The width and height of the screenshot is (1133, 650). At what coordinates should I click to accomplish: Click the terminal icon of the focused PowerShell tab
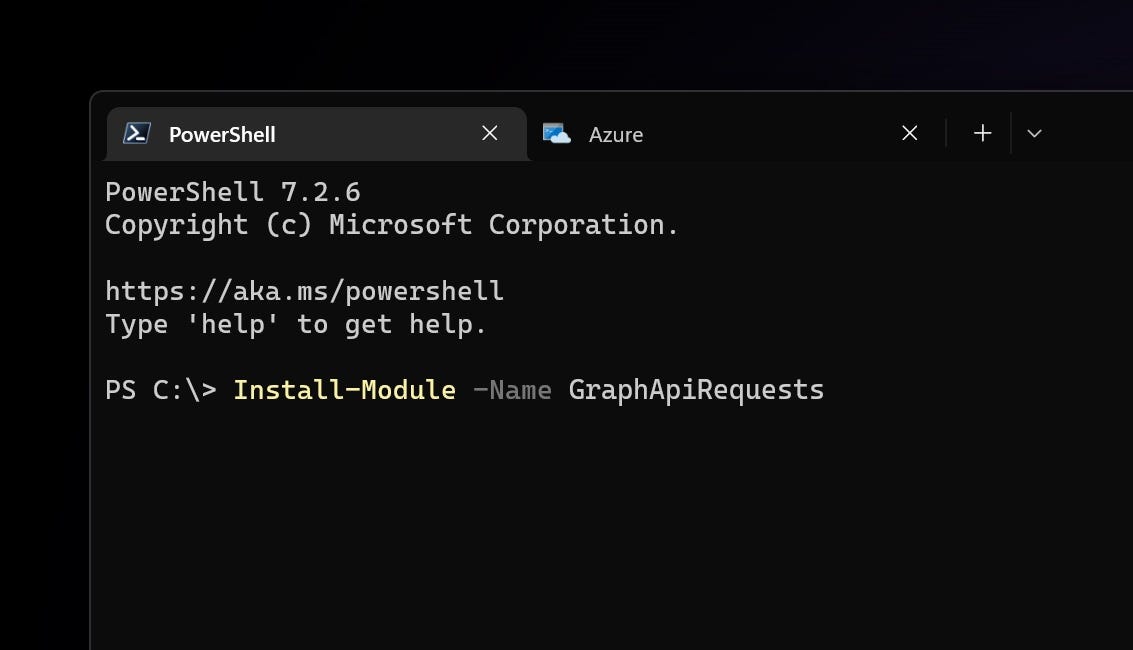[136, 132]
